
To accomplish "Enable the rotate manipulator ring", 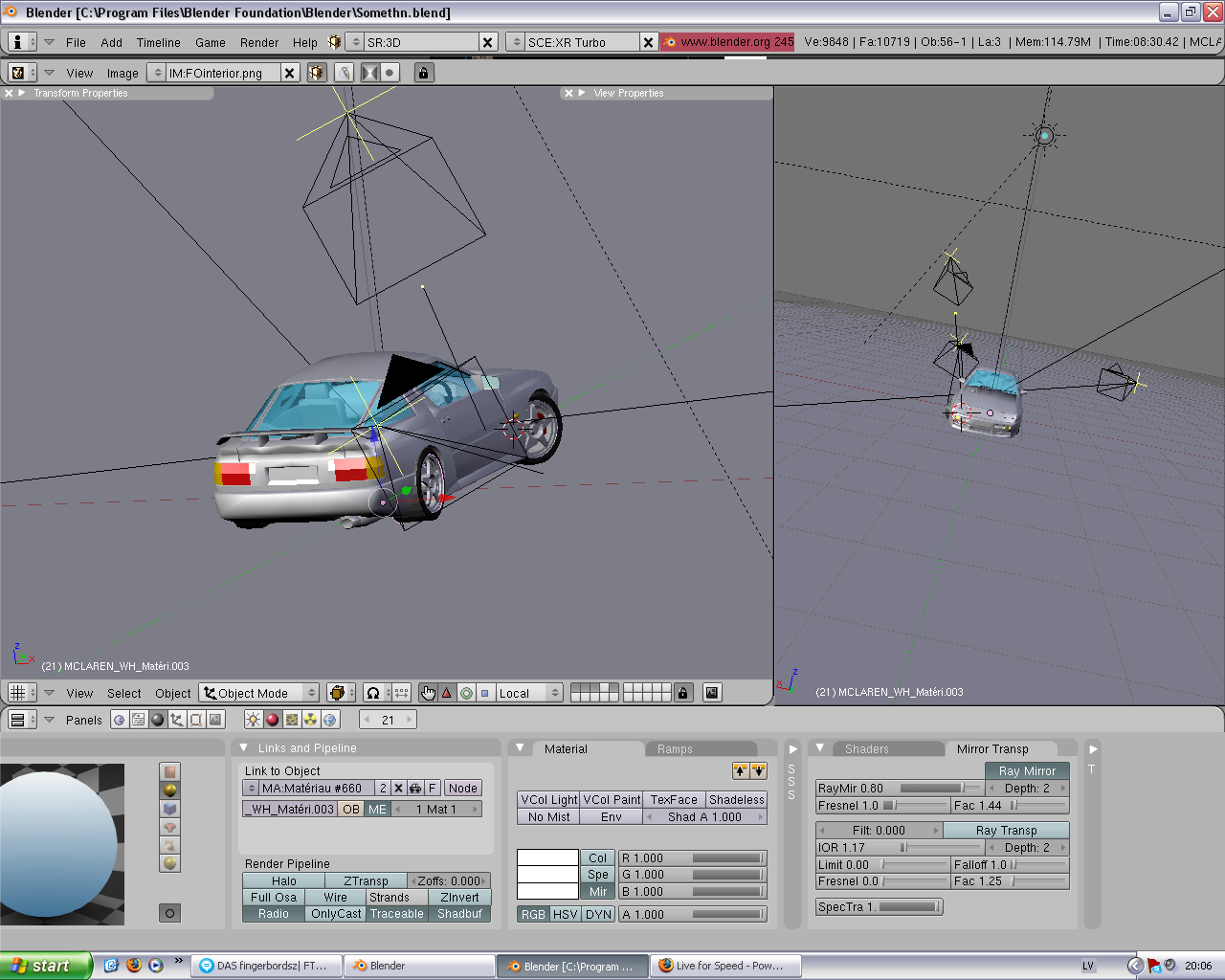I will click(x=466, y=693).
